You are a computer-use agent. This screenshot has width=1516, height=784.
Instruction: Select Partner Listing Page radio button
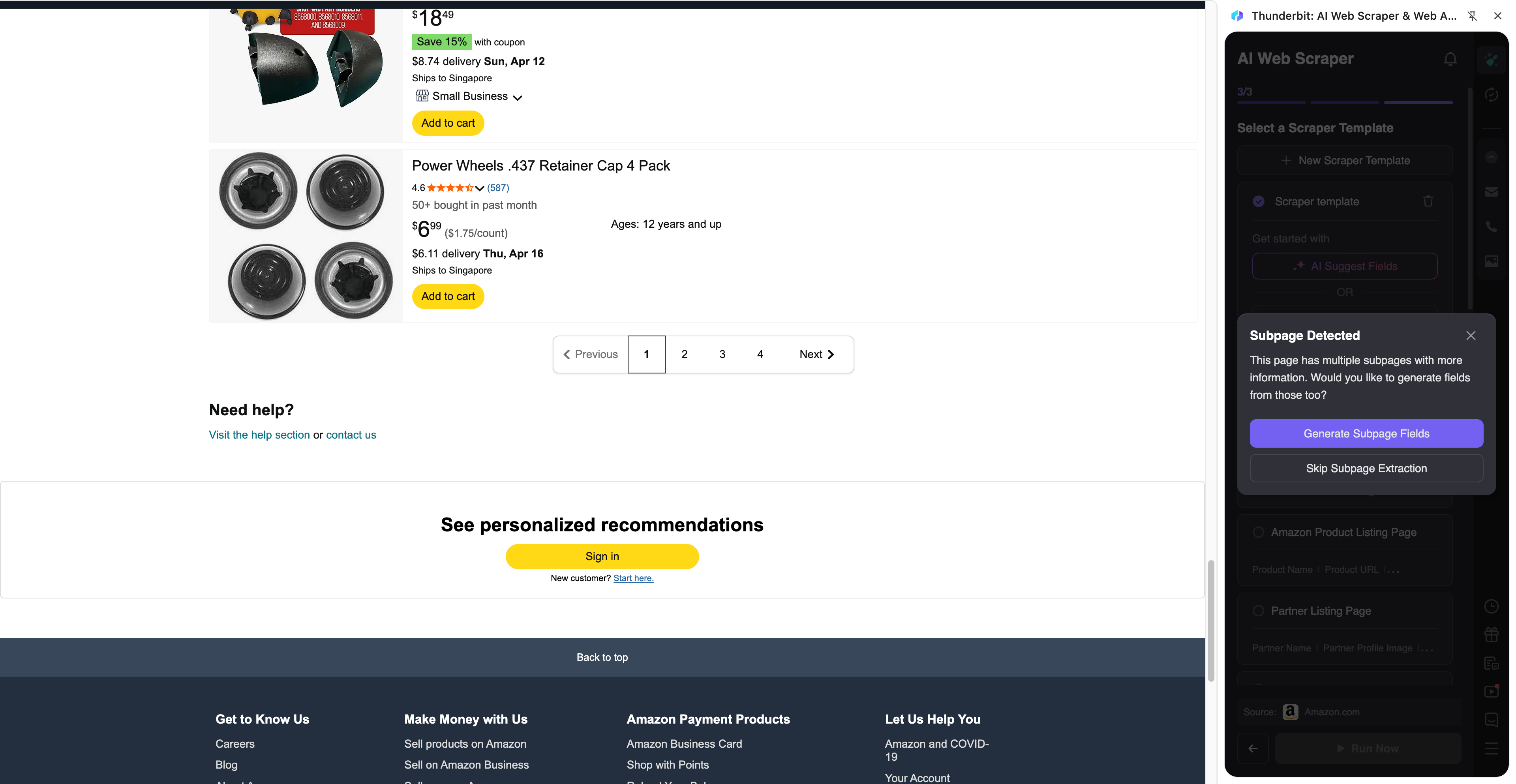1258,611
